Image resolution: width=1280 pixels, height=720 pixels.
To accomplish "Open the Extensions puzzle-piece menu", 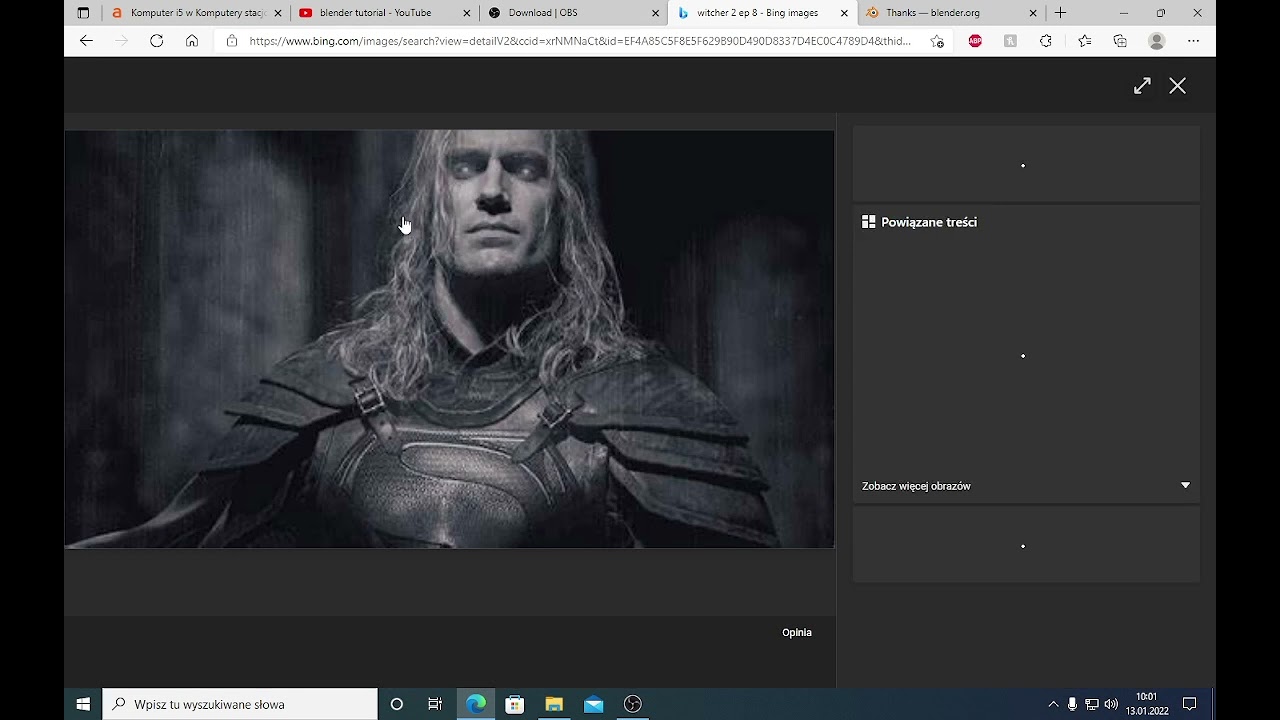I will click(x=1046, y=41).
